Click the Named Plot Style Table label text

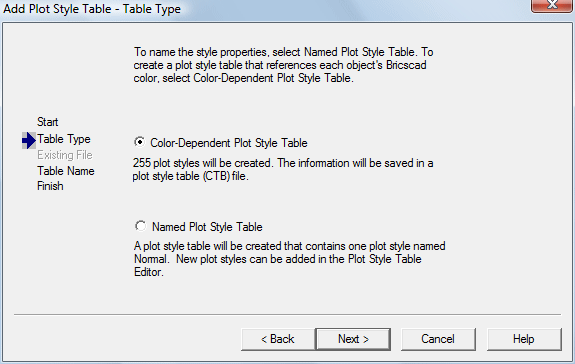click(207, 227)
